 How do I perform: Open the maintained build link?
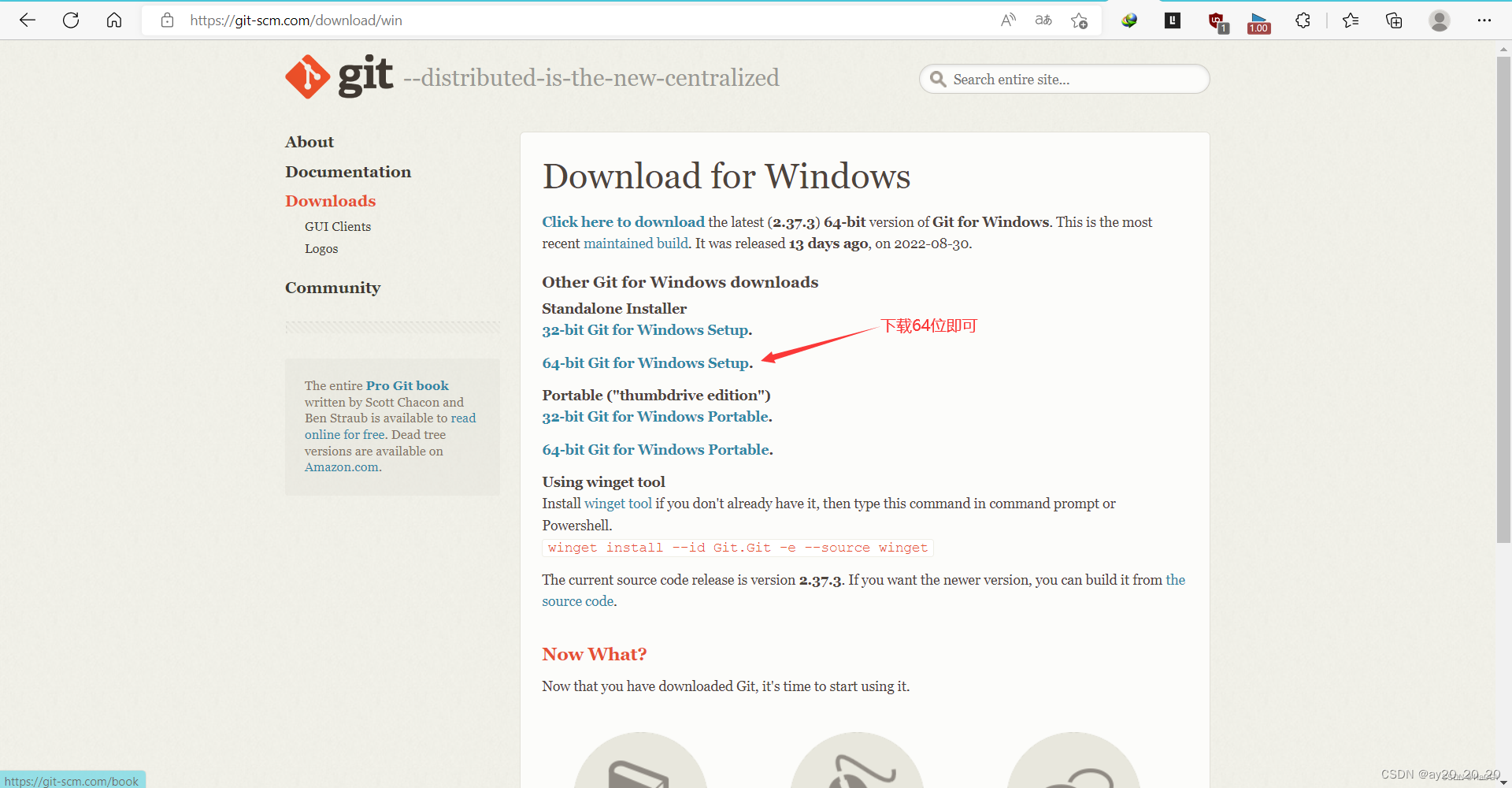636,243
